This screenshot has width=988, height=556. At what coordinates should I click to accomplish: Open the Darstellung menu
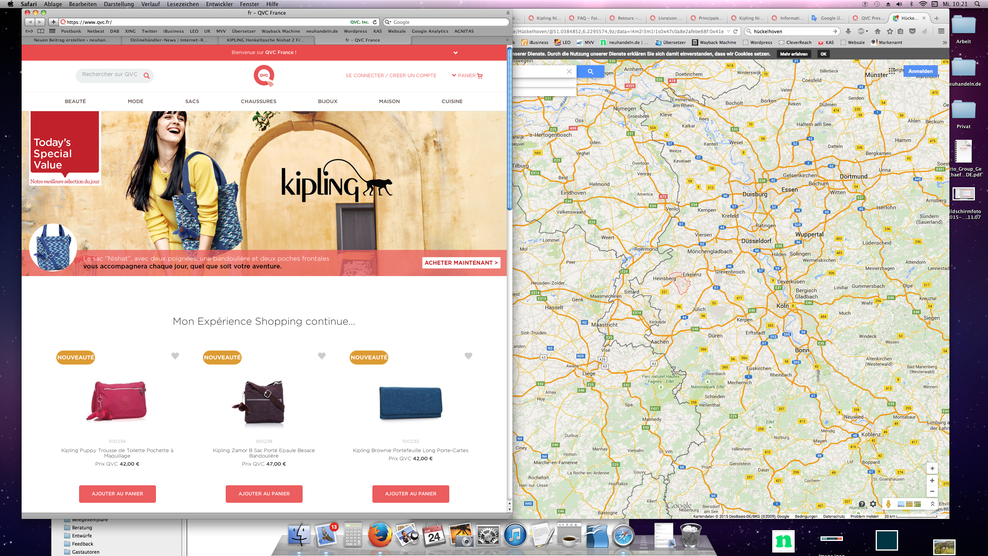point(118,4)
